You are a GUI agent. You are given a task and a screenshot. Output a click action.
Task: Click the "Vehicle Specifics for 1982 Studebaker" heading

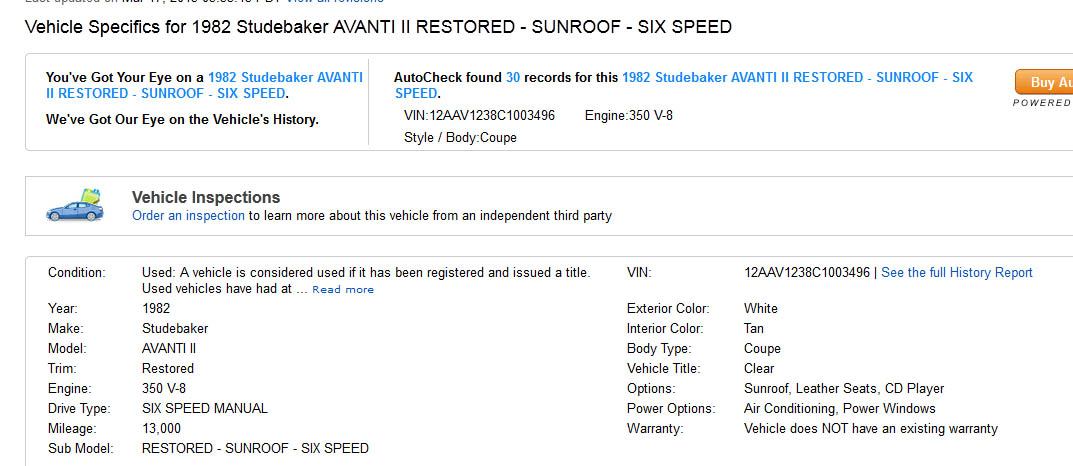(x=377, y=27)
